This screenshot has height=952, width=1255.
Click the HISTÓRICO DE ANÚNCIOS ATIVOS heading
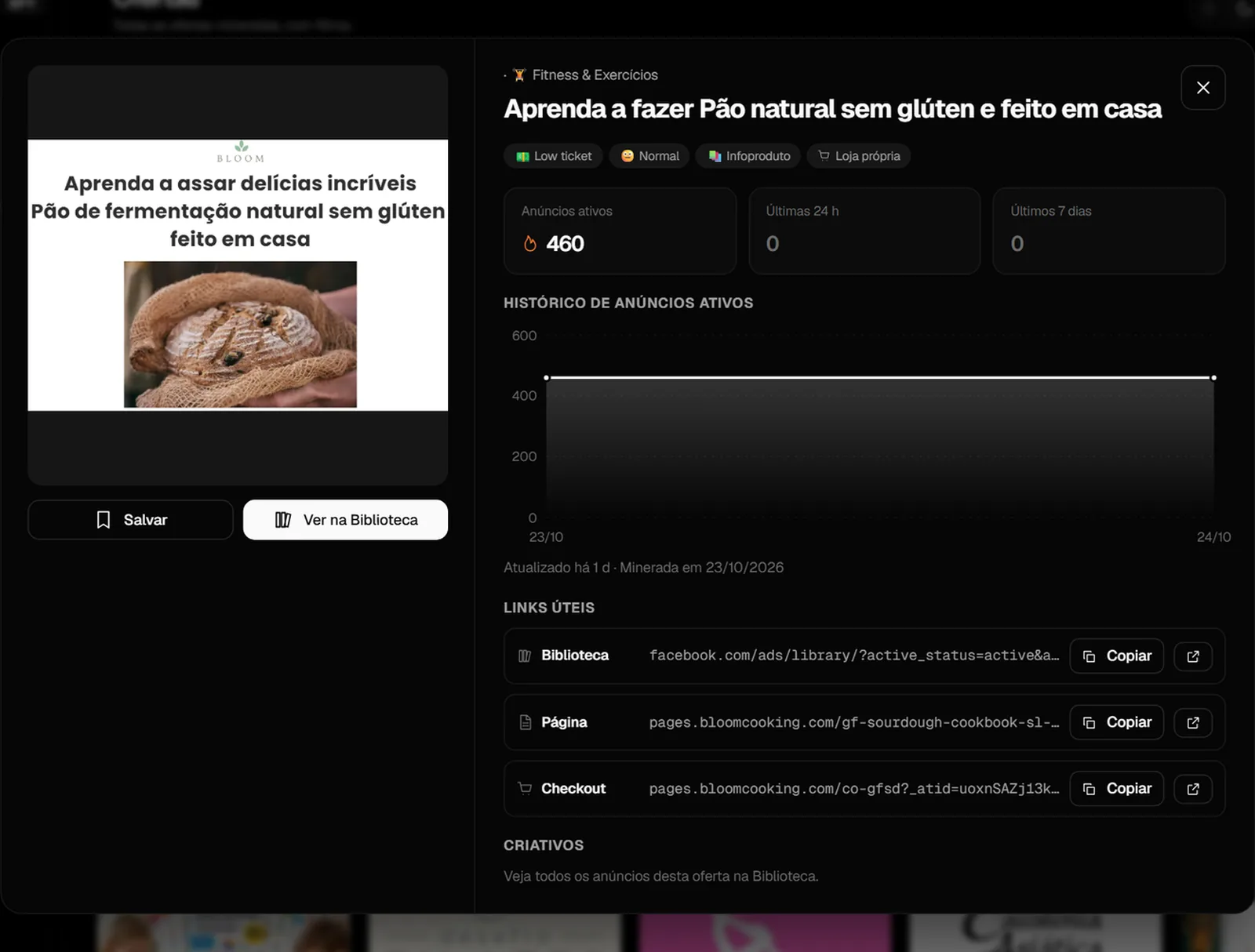(x=628, y=303)
